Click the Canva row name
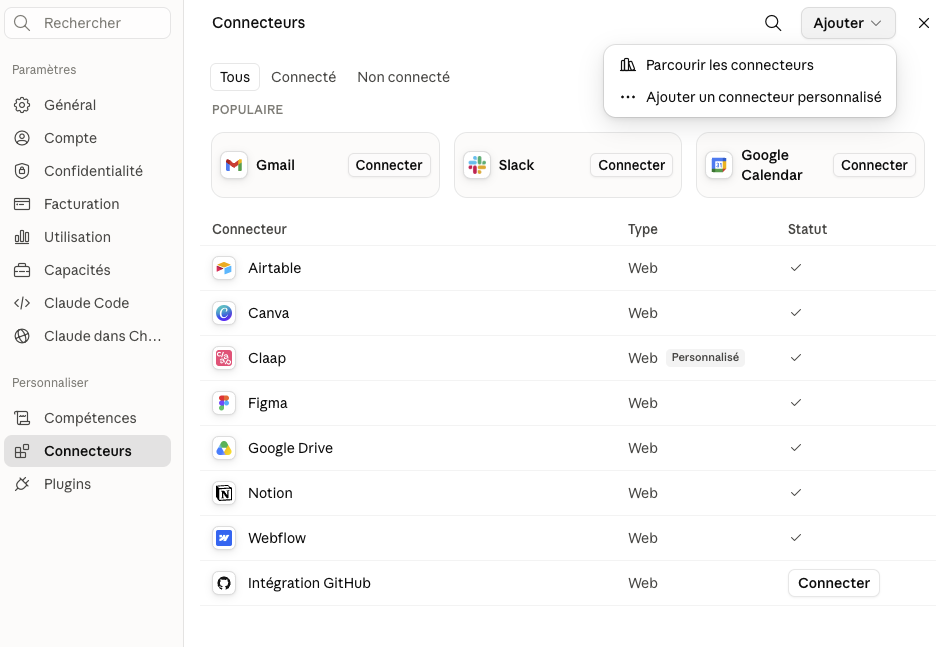Viewport: 946px width, 647px height. (268, 313)
